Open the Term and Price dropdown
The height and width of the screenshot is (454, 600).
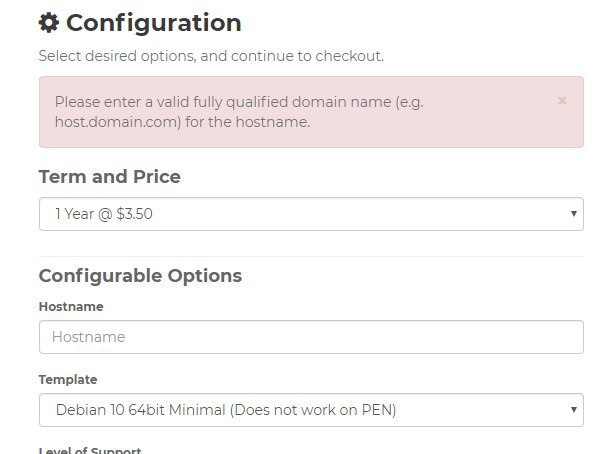[x=311, y=214]
